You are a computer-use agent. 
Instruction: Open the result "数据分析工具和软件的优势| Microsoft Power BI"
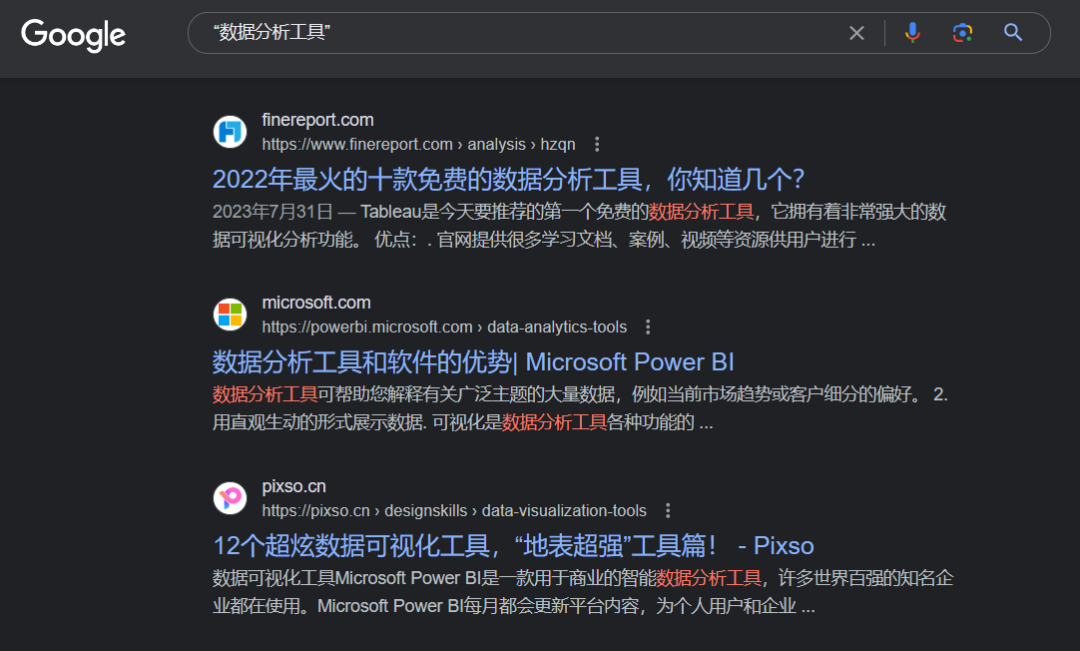[473, 362]
